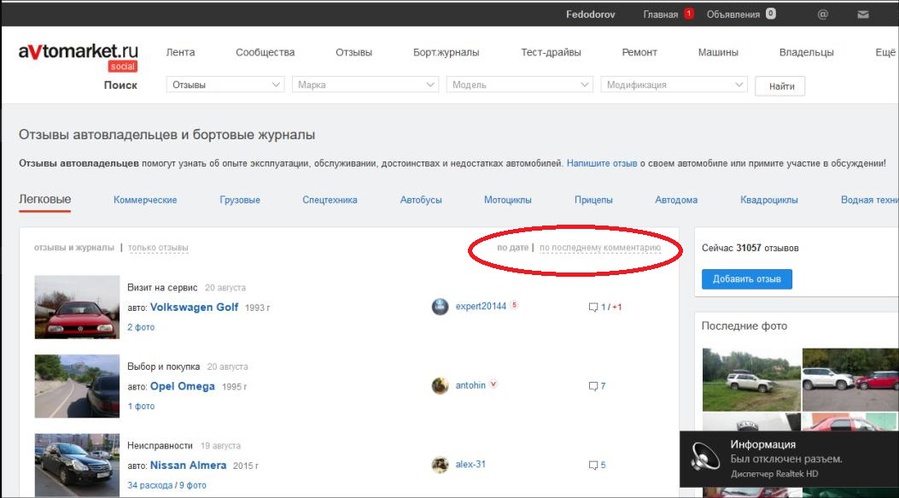Open Последние фото thumbnail with red car

(851, 379)
